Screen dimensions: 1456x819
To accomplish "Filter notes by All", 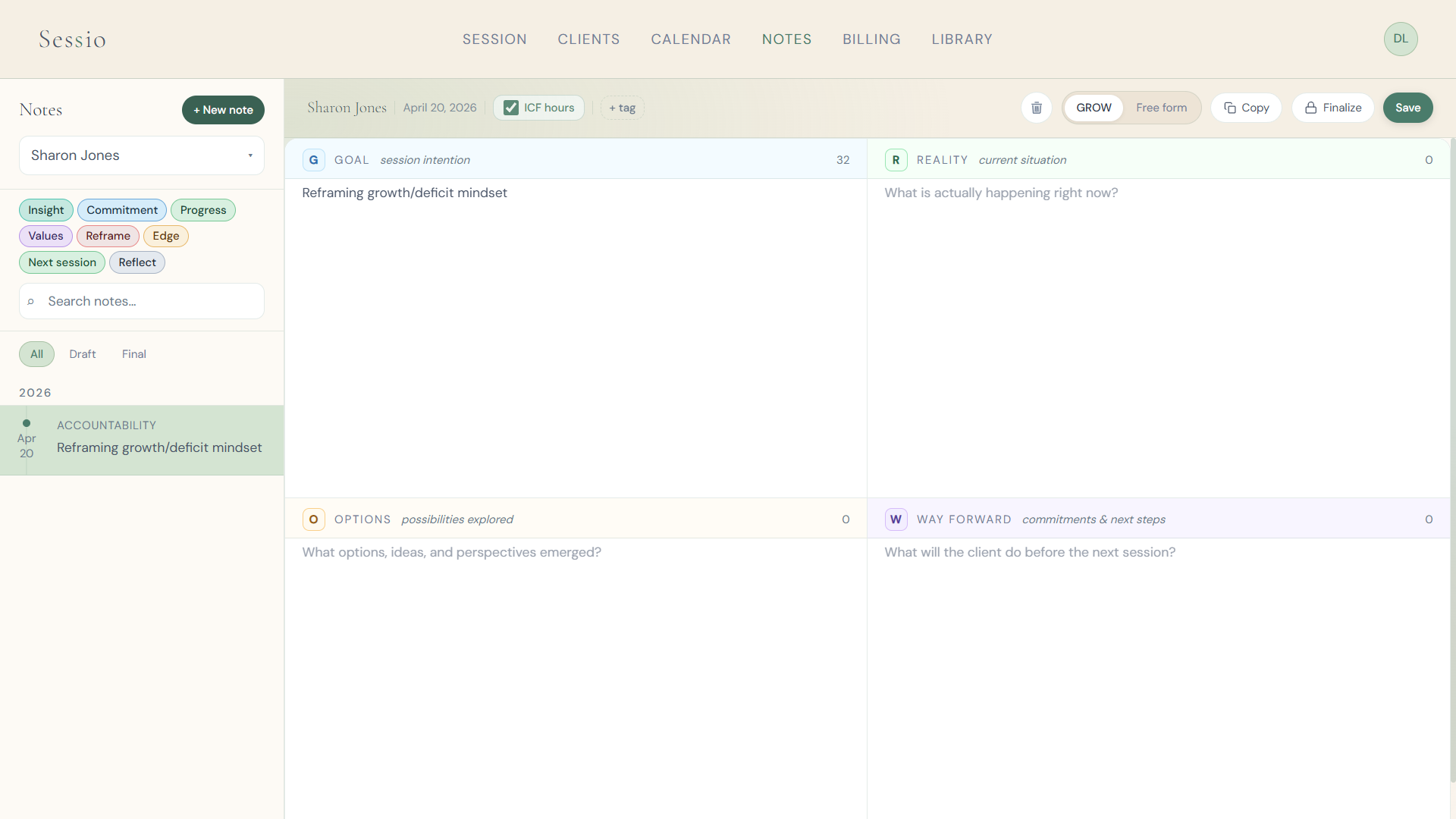I will pos(36,354).
